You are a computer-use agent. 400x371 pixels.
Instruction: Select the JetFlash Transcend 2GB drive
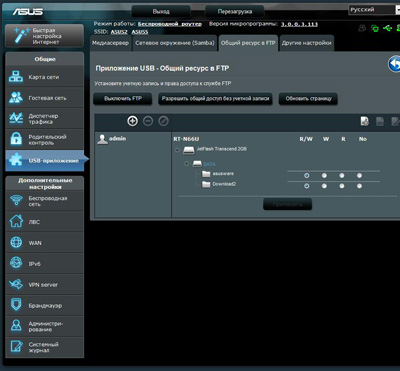[x=215, y=150]
